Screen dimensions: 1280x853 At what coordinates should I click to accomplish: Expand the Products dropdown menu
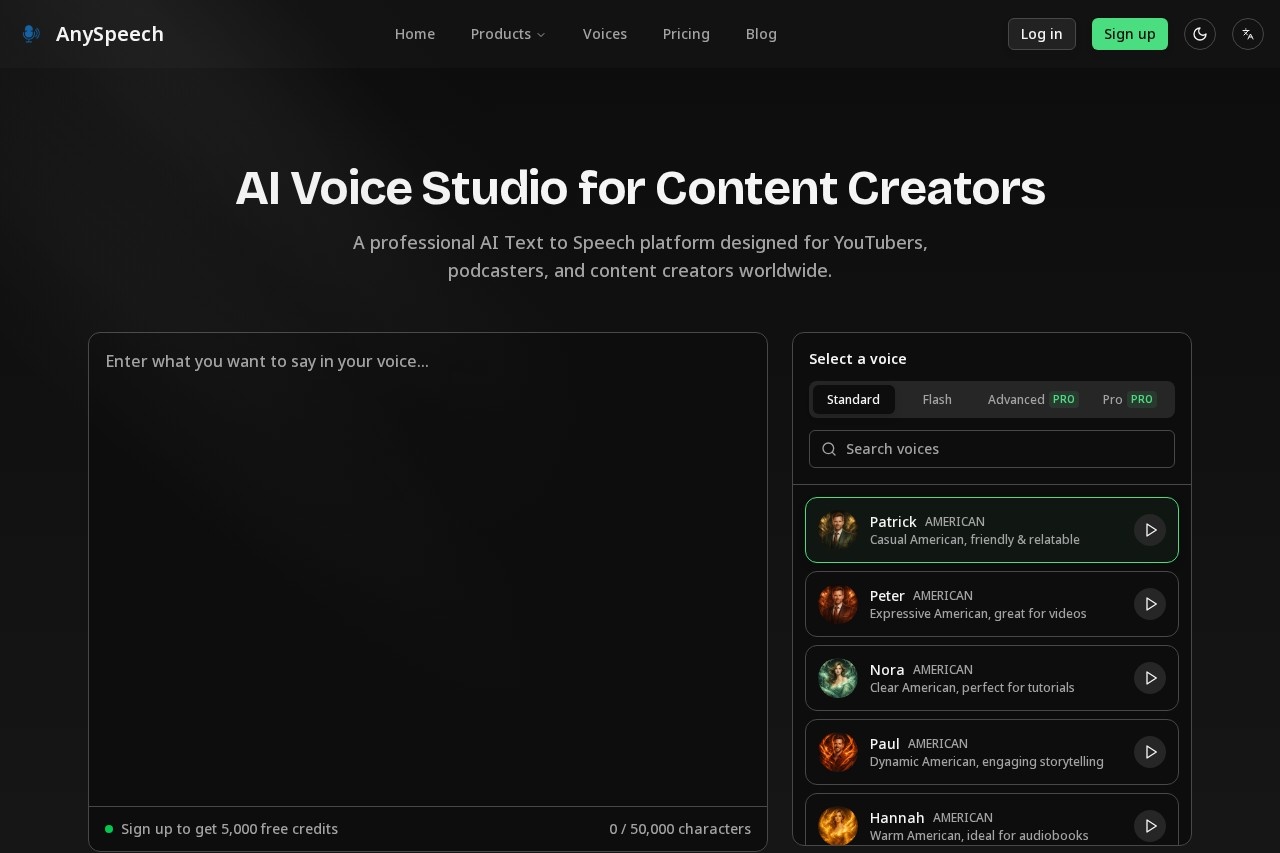508,34
